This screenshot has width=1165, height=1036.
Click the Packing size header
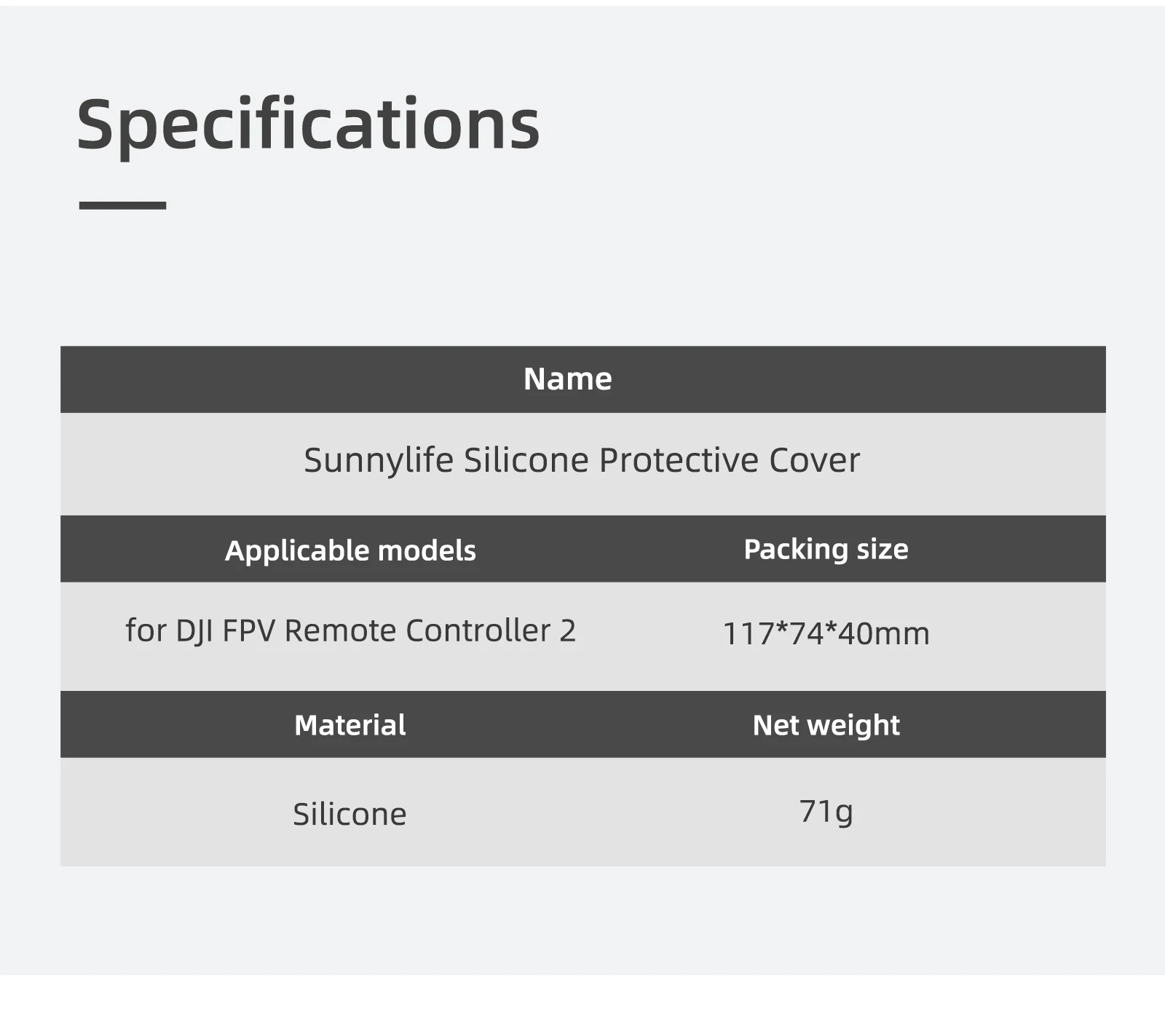click(x=826, y=550)
